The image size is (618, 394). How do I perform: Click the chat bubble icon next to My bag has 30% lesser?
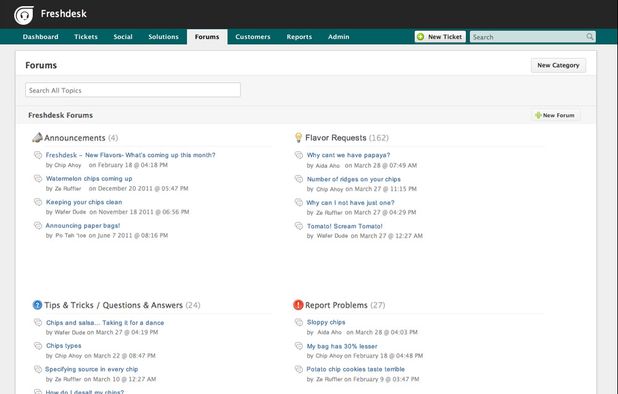[299, 346]
